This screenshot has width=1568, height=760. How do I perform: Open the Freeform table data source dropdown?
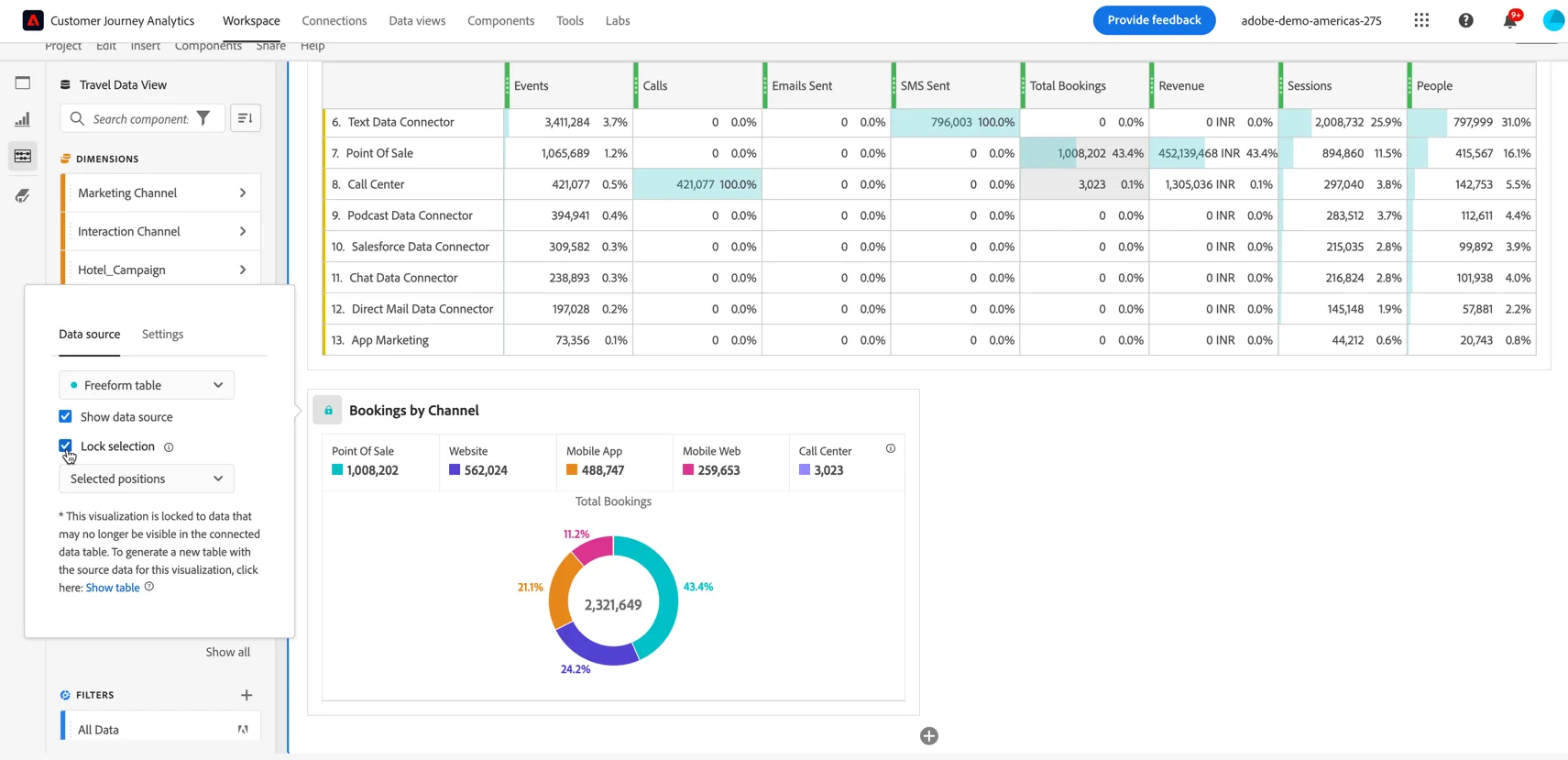147,385
